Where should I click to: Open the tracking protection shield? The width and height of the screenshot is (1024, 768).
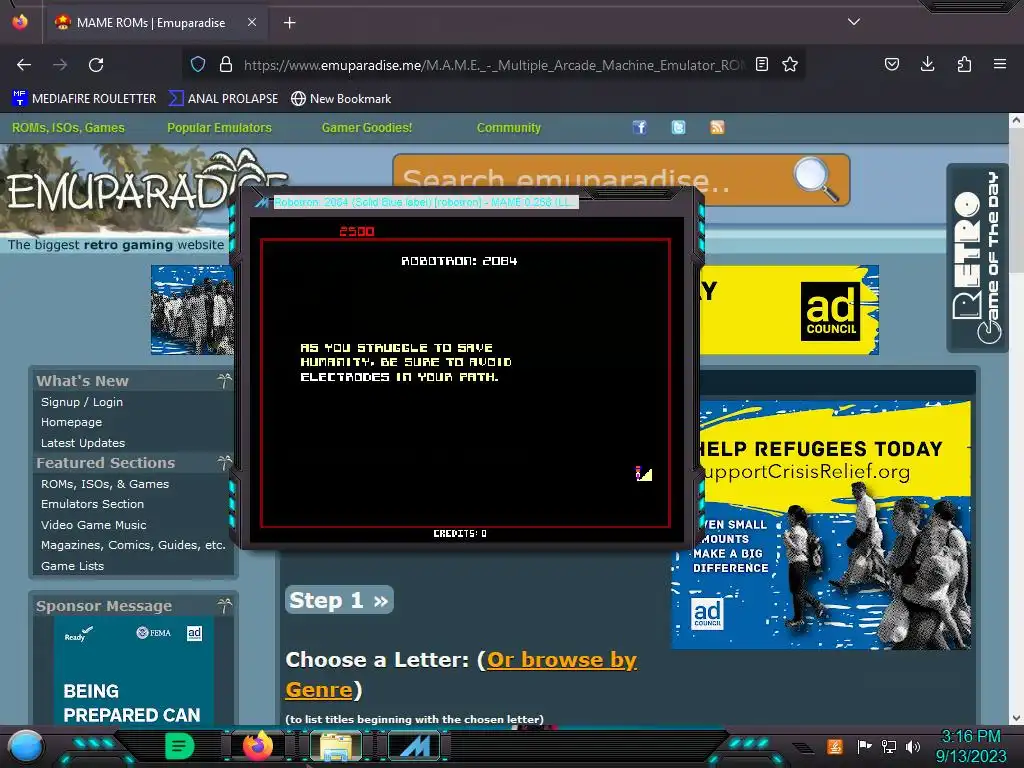tap(198, 64)
